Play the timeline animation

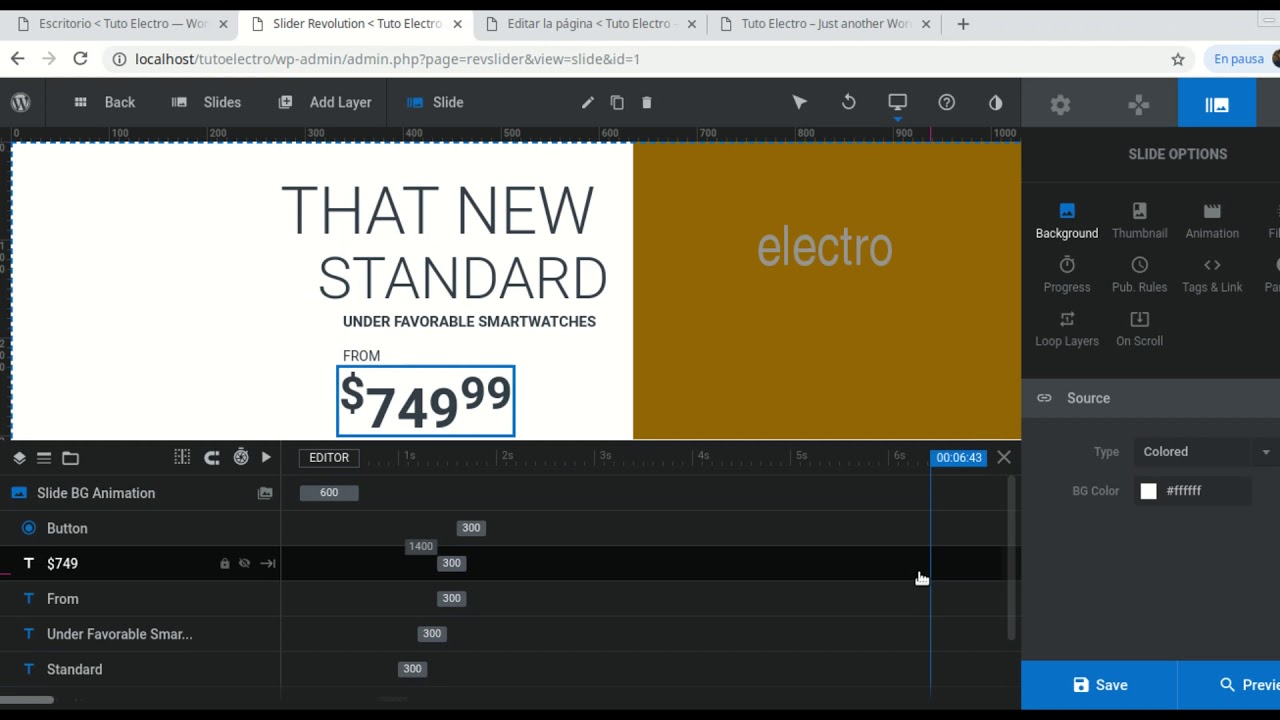(x=266, y=457)
